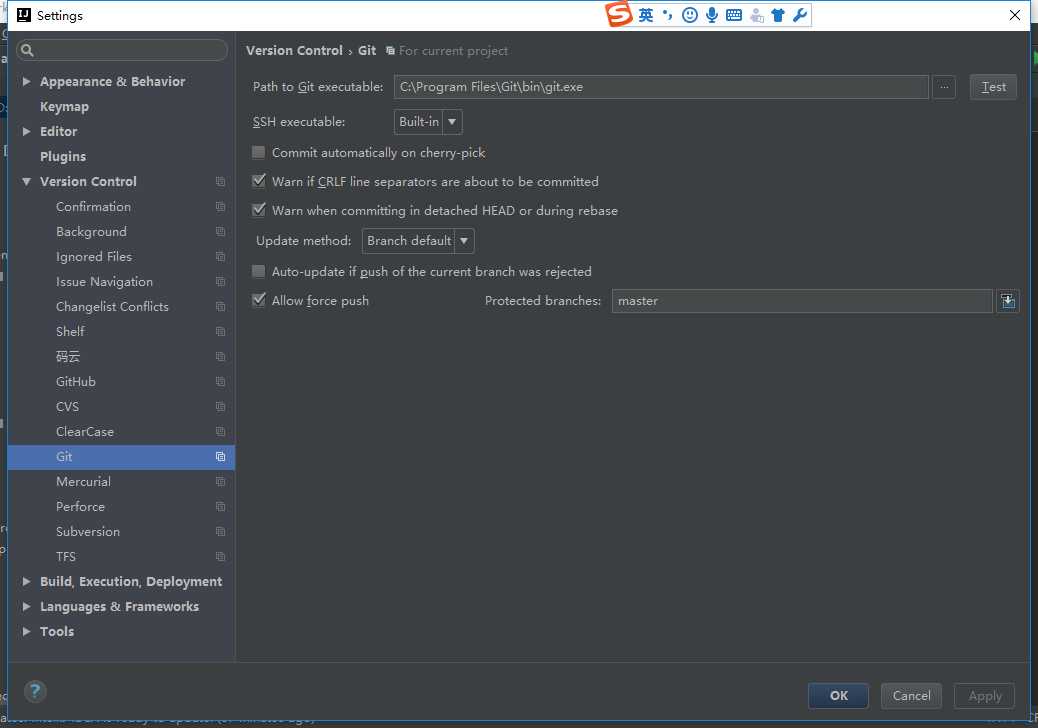Click the Sogou emoji smiley icon

(690, 15)
